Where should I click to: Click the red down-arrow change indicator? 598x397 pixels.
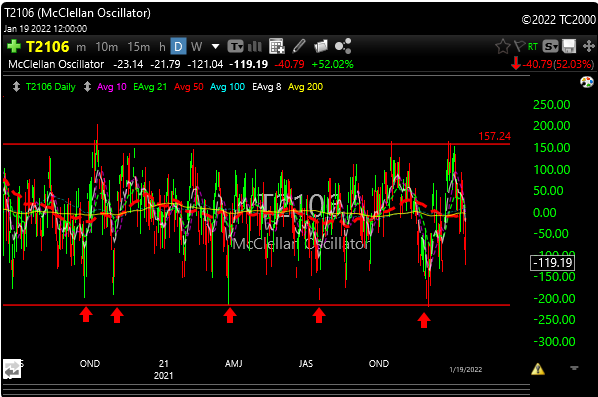(516, 63)
